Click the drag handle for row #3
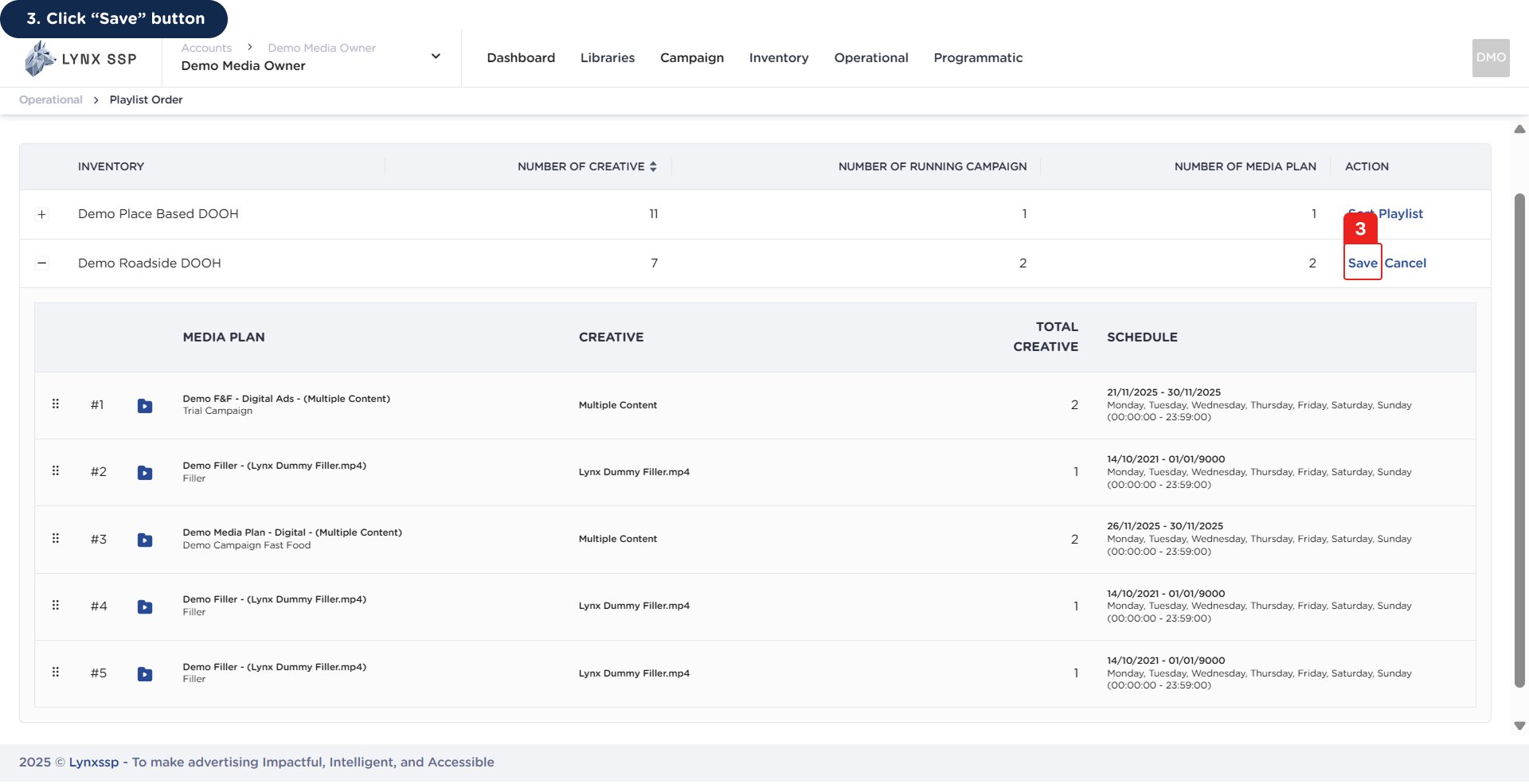This screenshot has width=1529, height=784. tap(56, 539)
